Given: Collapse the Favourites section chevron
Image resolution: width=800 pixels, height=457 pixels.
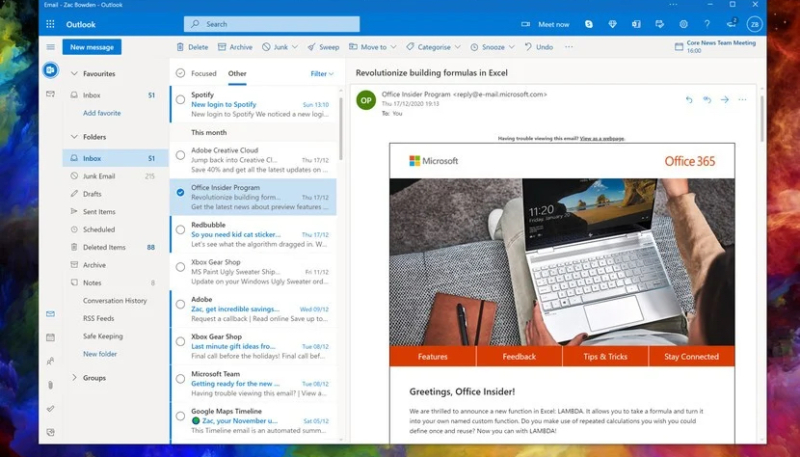Looking at the screenshot, I should pos(74,74).
